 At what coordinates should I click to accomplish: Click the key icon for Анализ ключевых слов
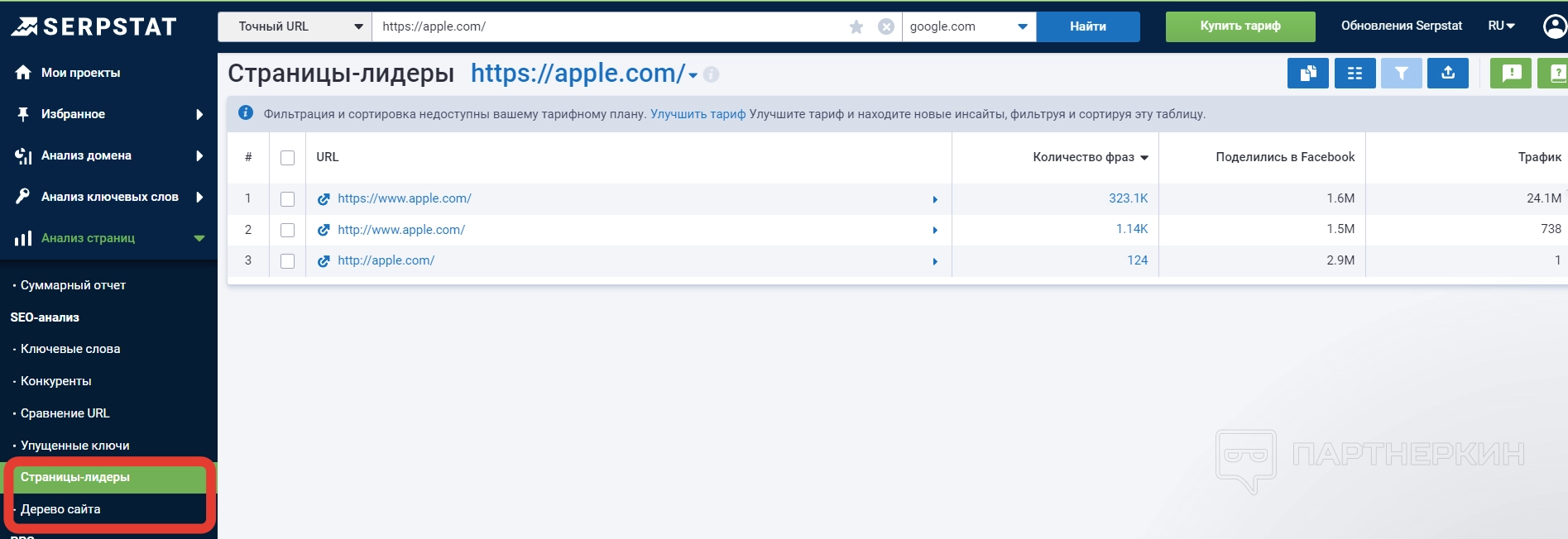23,197
